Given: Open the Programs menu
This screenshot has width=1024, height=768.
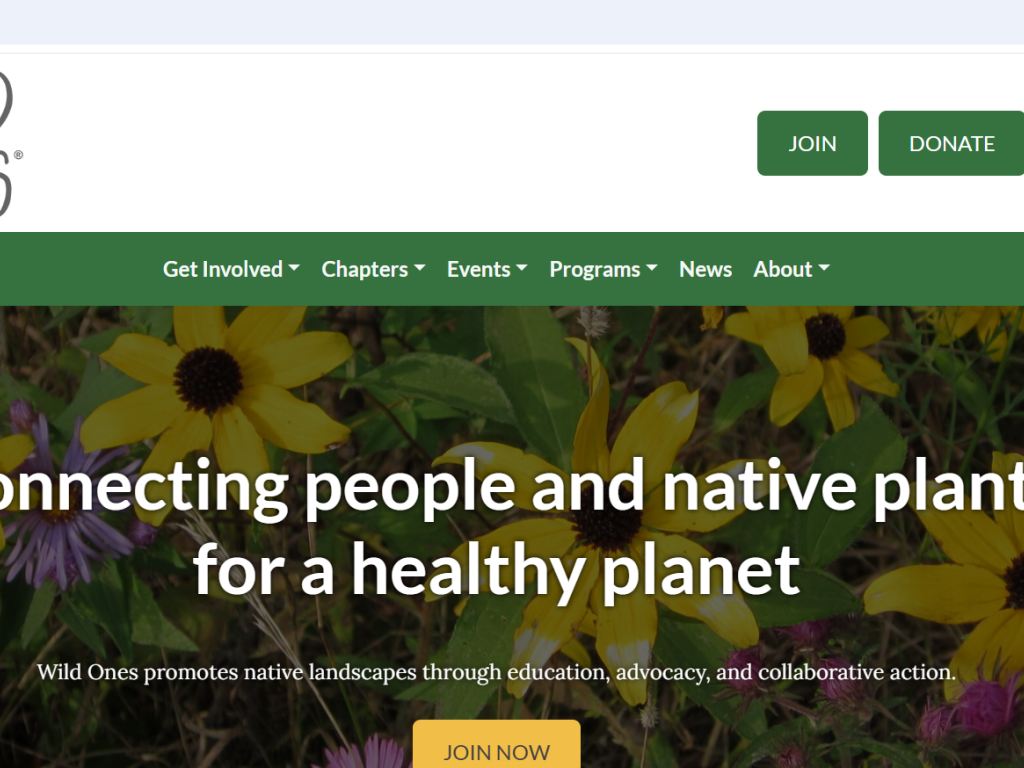Looking at the screenshot, I should 603,269.
